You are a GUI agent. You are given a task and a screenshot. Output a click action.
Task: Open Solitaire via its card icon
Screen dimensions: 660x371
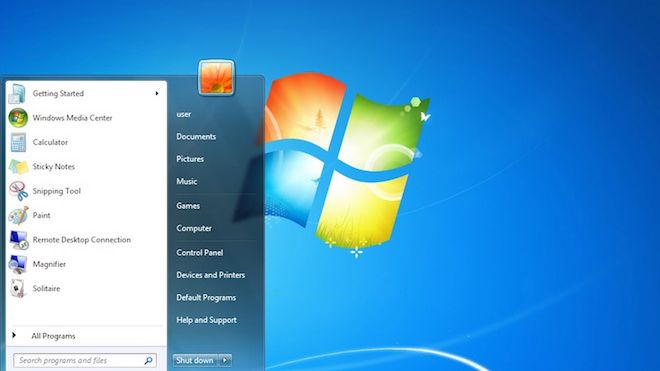pyautogui.click(x=18, y=288)
